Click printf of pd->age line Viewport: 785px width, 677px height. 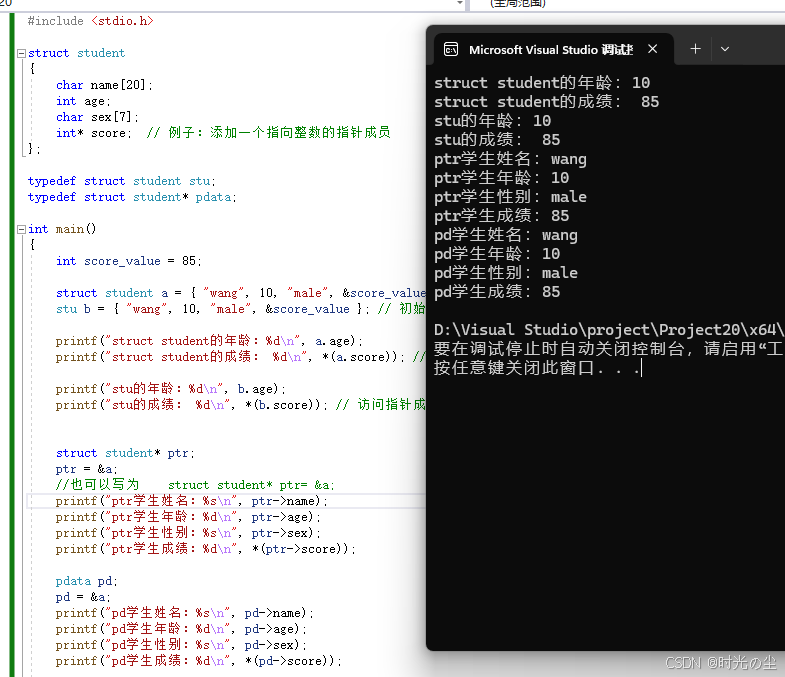tap(181, 630)
